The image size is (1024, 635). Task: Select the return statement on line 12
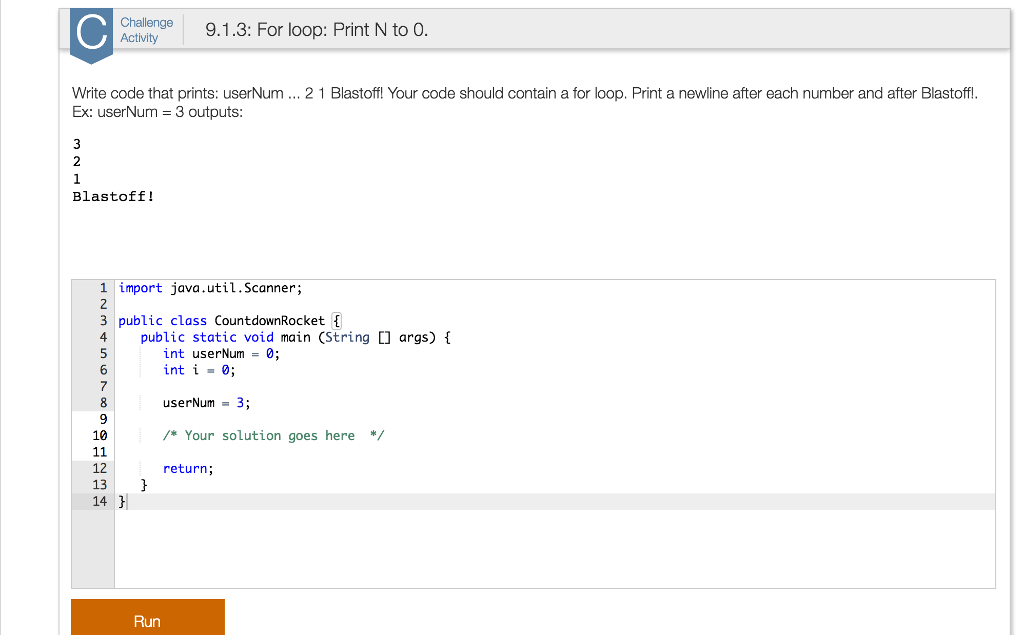click(186, 468)
